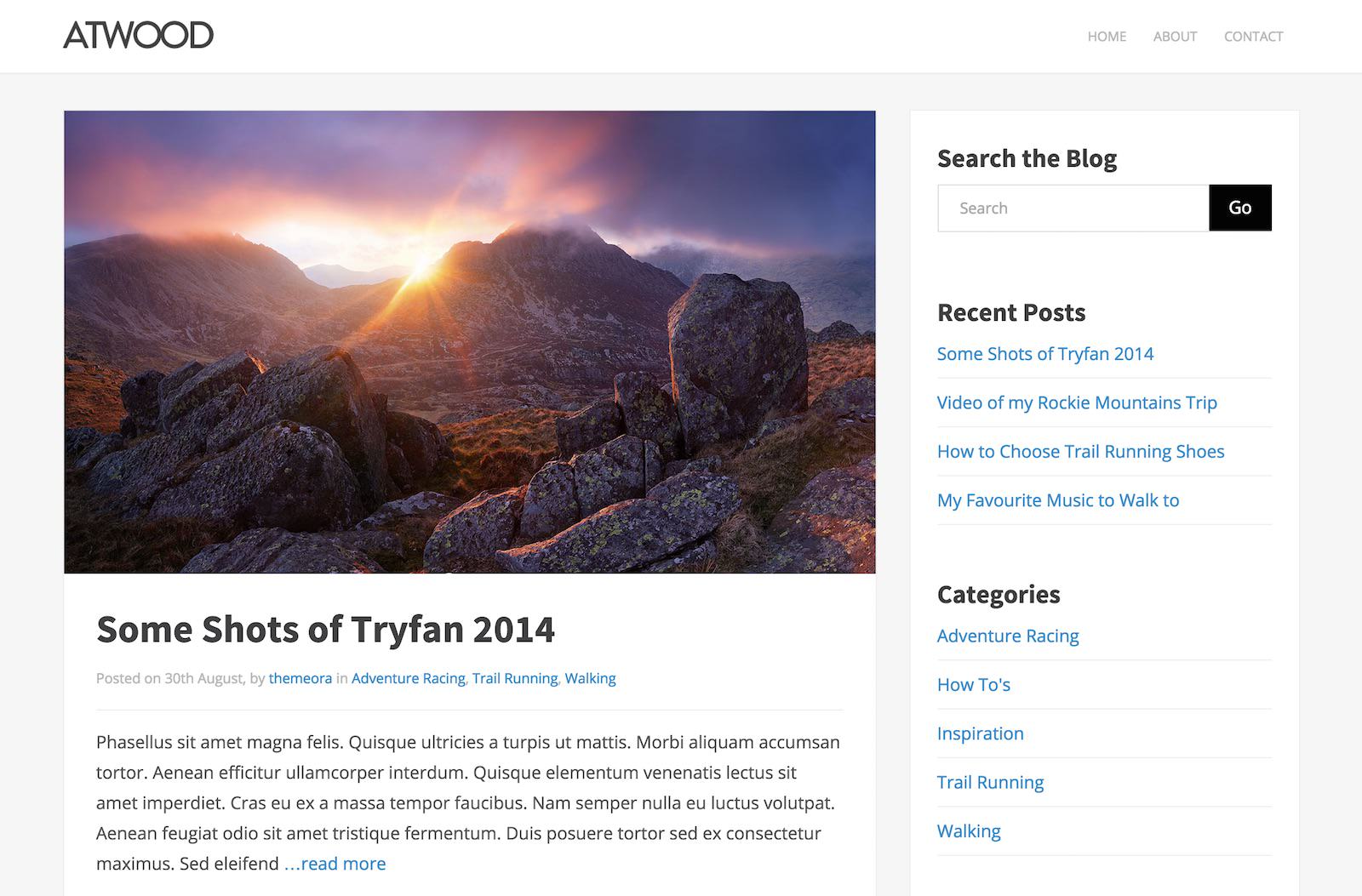Browse the Walking category in sidebar
The height and width of the screenshot is (896, 1362).
pyautogui.click(x=969, y=831)
